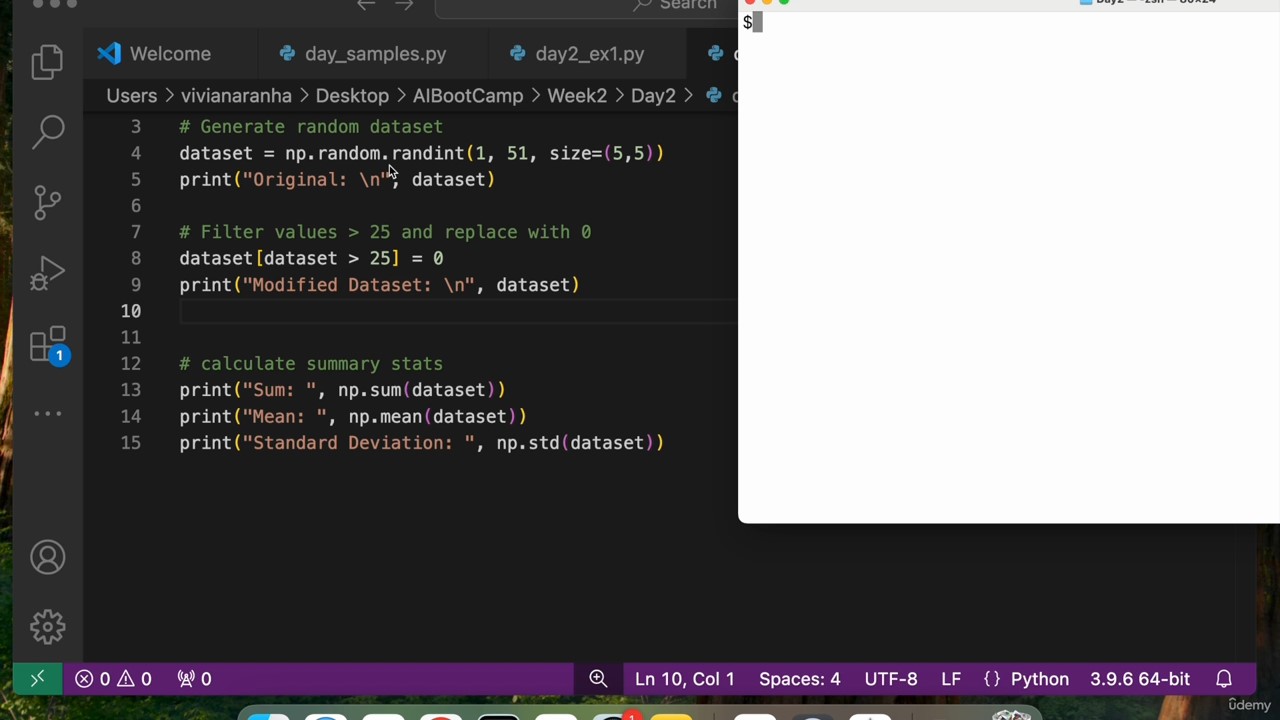Open the Accounts menu icon

(x=47, y=557)
